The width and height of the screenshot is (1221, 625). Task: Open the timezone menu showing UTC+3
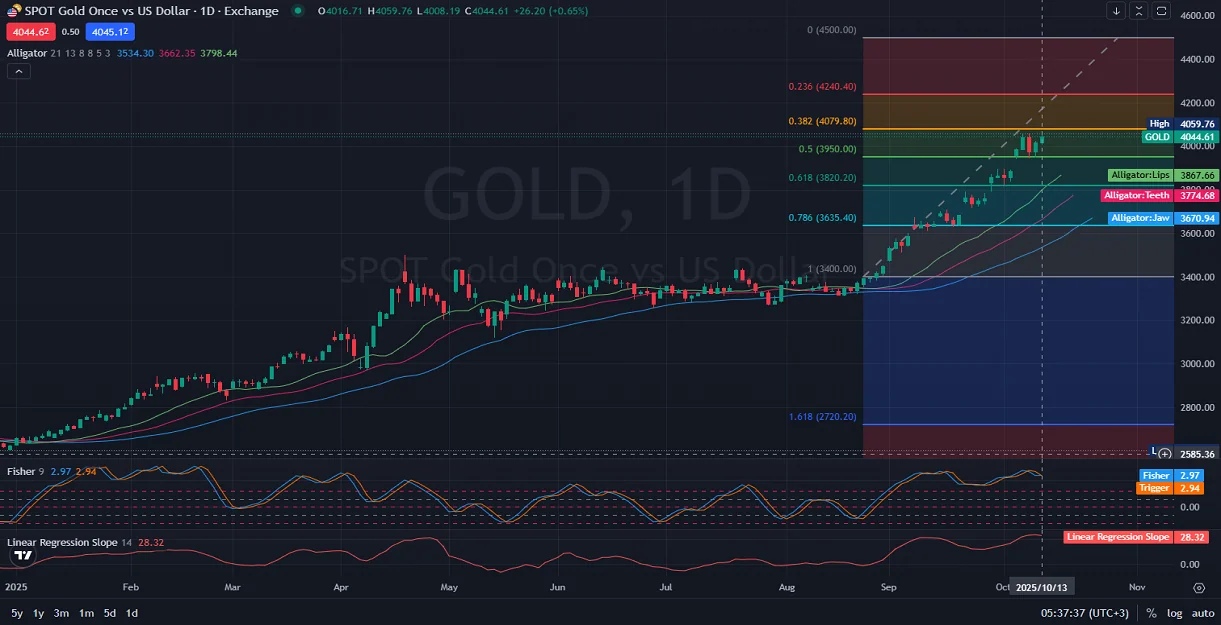tap(1085, 613)
